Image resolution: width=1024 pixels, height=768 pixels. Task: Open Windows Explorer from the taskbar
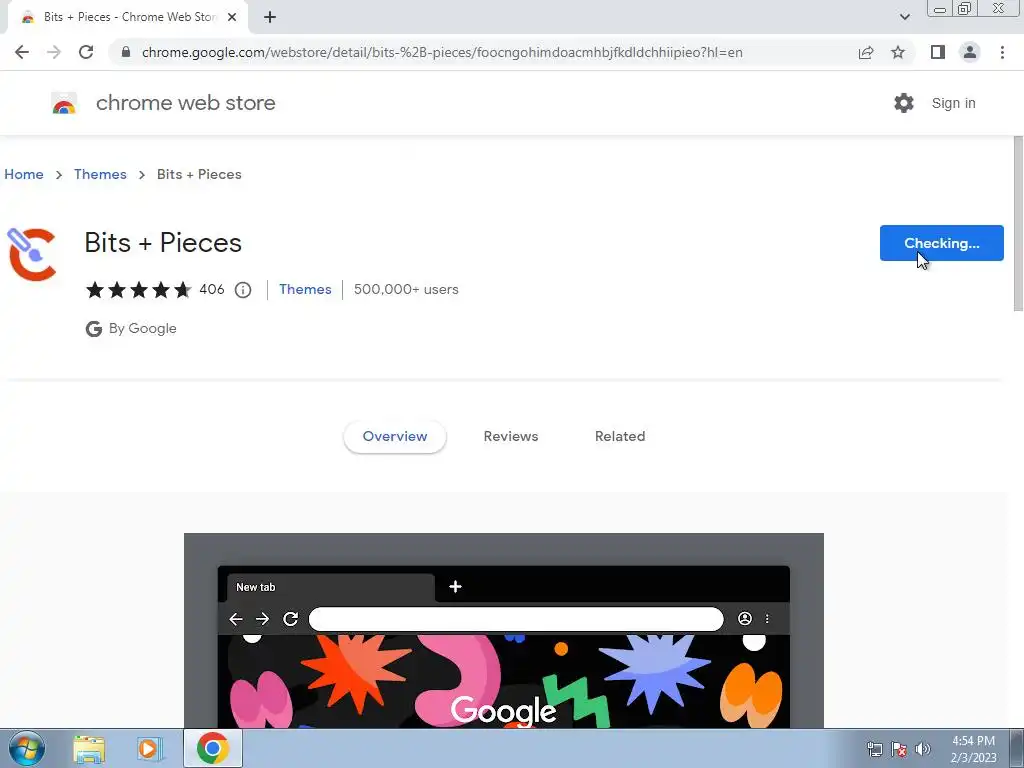tap(89, 749)
